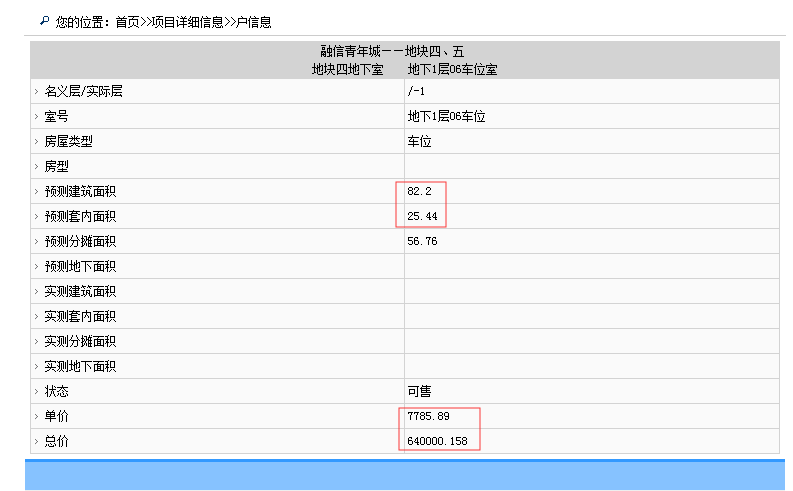The height and width of the screenshot is (491, 793).
Task: Click the arrow bullet before 单价
Action: coord(36,417)
